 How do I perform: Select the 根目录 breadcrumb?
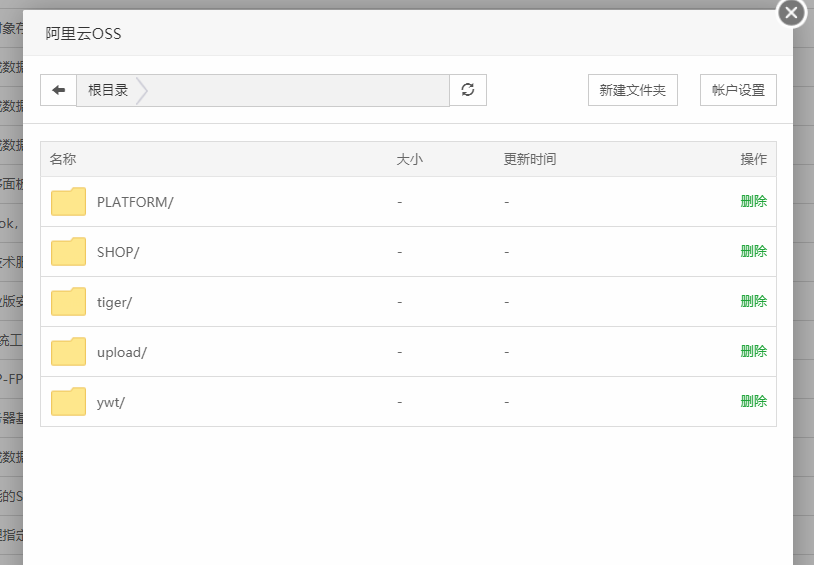[108, 90]
